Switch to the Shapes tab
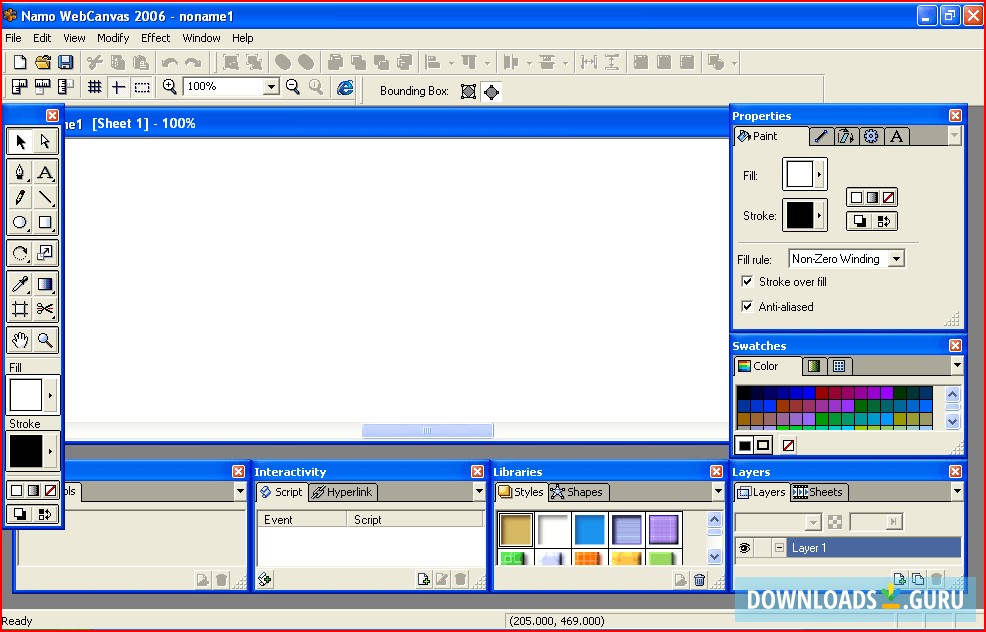Viewport: 986px width, 632px height. pos(577,492)
